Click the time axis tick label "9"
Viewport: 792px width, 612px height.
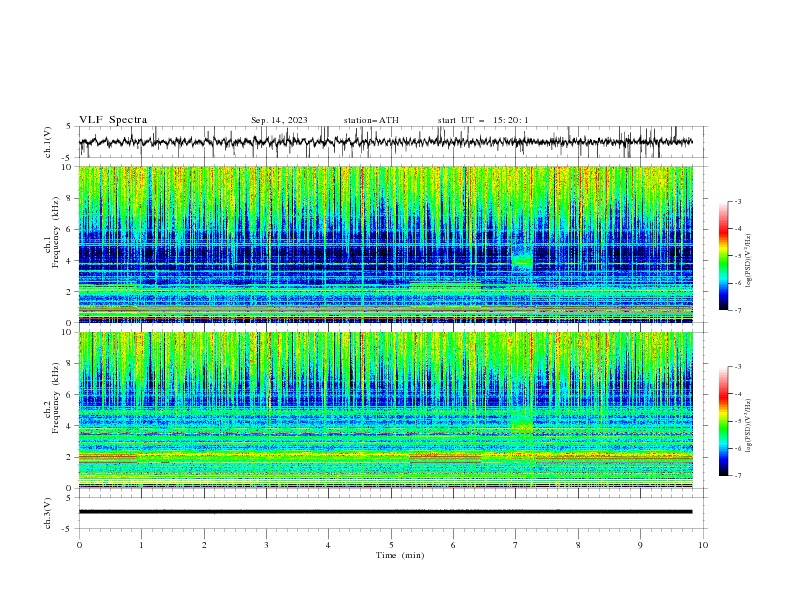point(640,545)
